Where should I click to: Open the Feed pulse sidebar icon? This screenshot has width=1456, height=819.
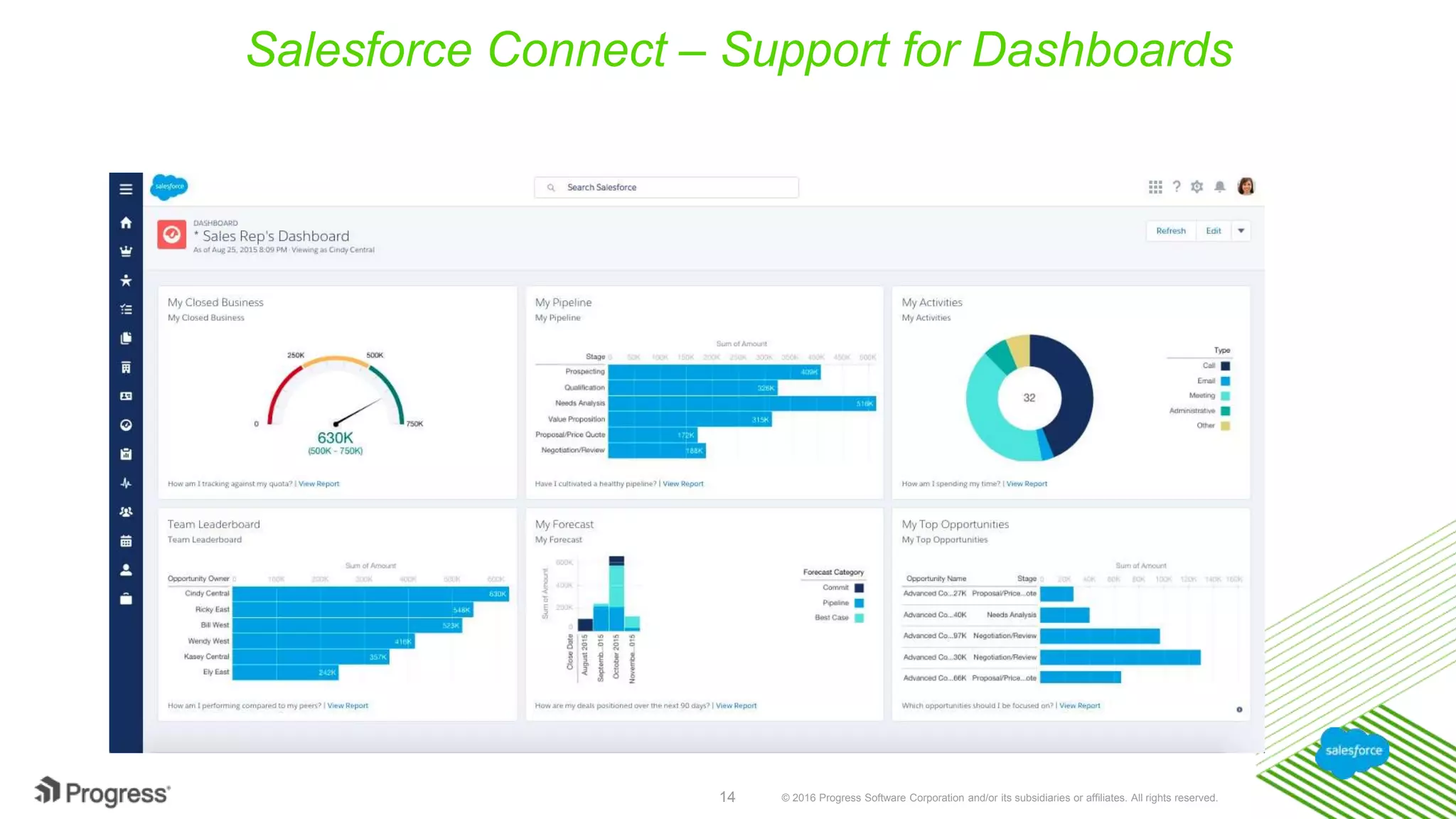(126, 483)
